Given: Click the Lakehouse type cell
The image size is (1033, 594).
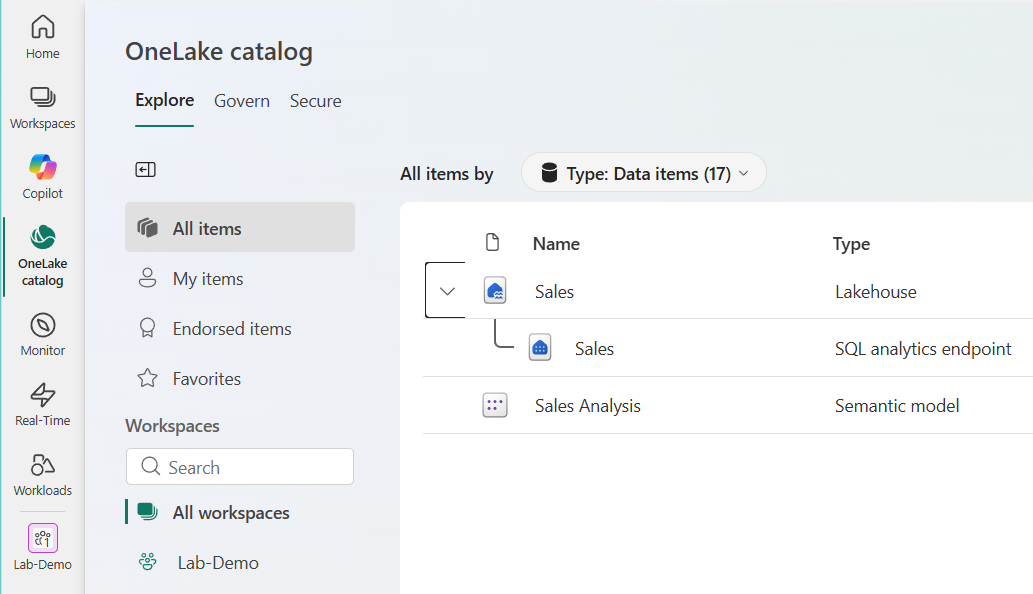Looking at the screenshot, I should tap(876, 292).
